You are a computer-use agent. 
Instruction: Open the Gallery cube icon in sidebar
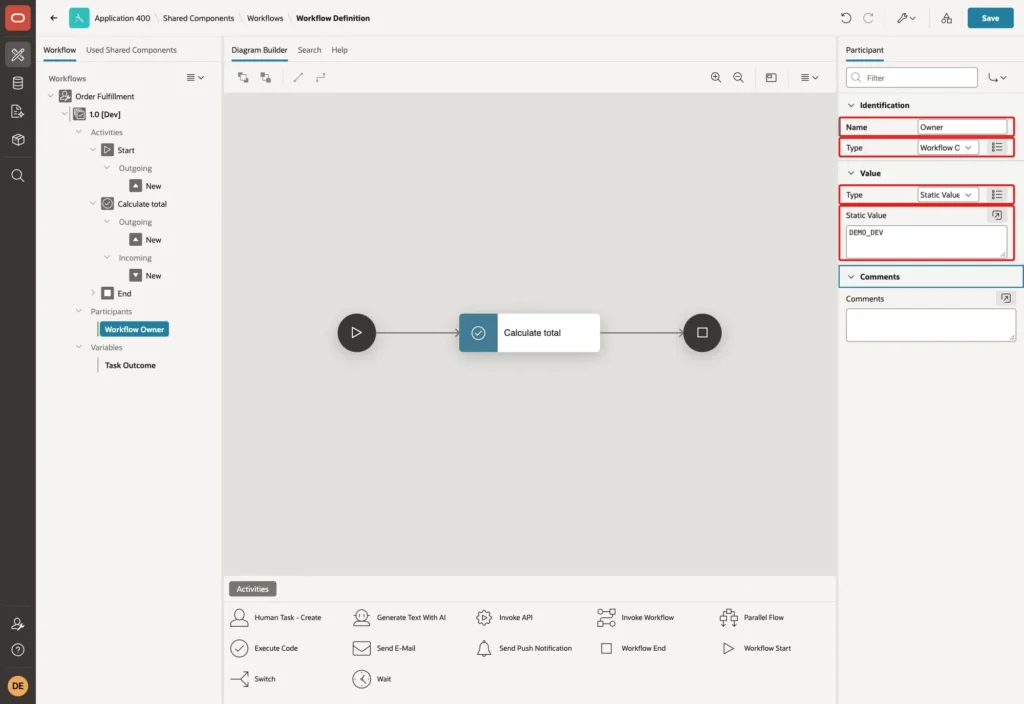click(18, 139)
